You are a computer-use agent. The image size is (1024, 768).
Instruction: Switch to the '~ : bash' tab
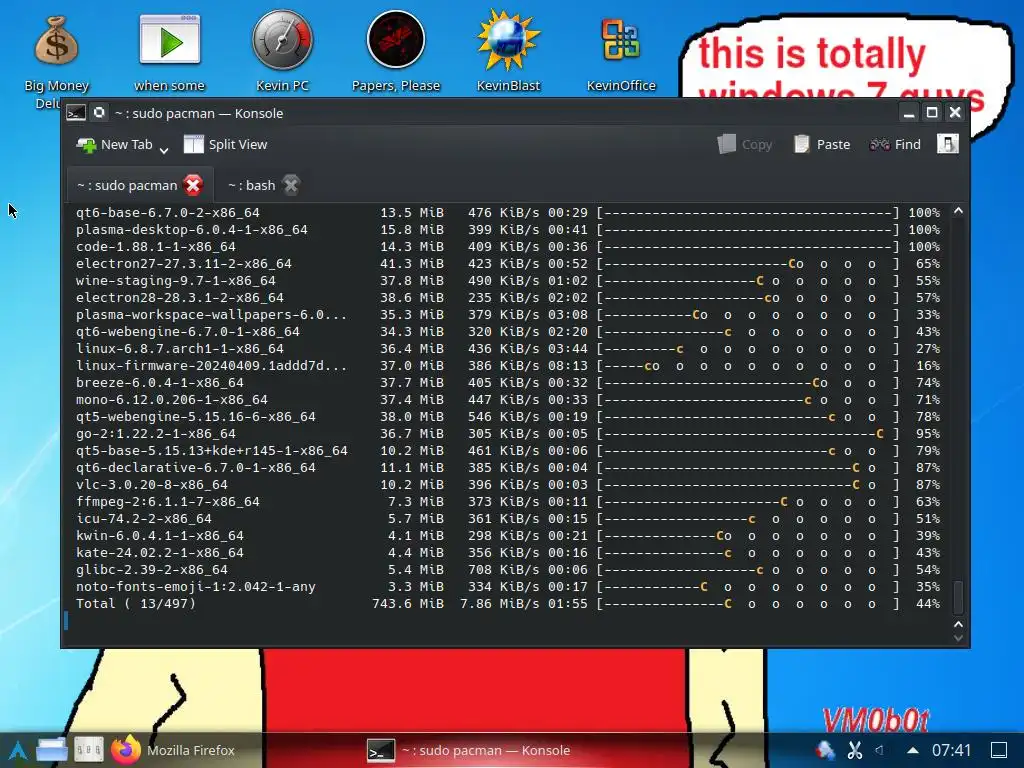[251, 185]
